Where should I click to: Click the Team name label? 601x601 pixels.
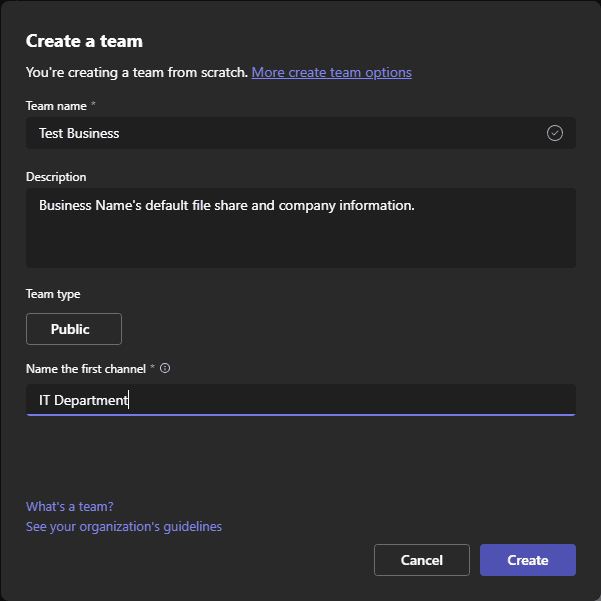coord(55,105)
